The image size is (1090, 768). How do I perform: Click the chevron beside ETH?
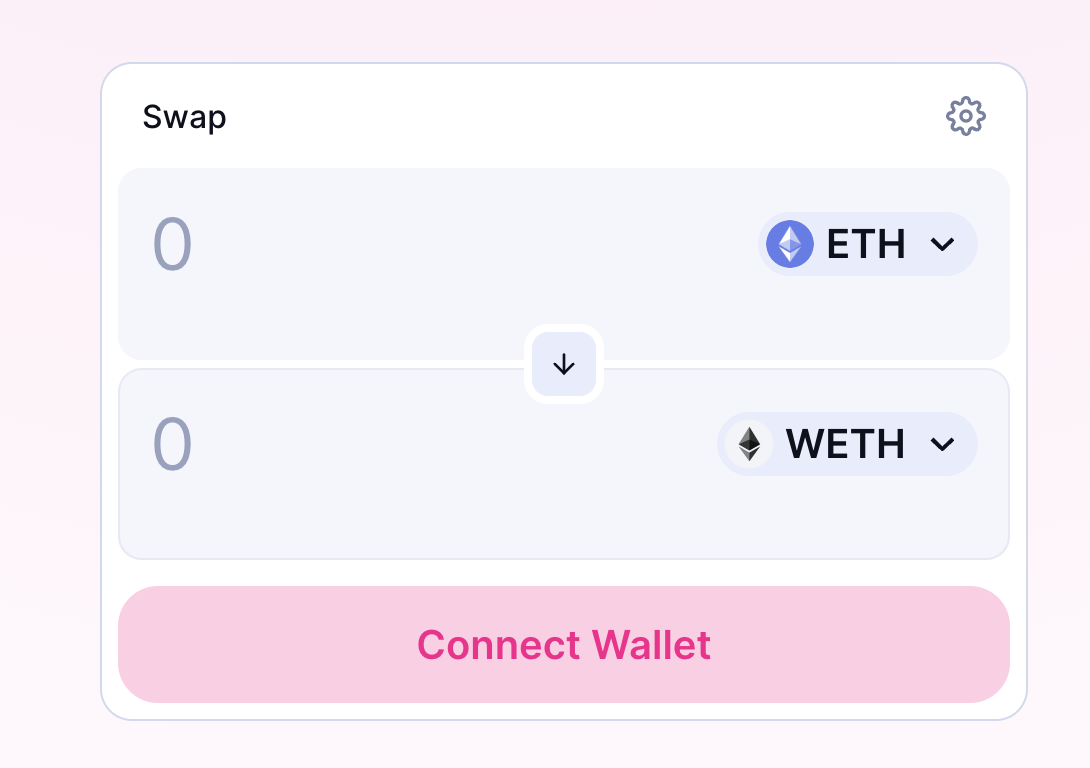click(x=941, y=243)
